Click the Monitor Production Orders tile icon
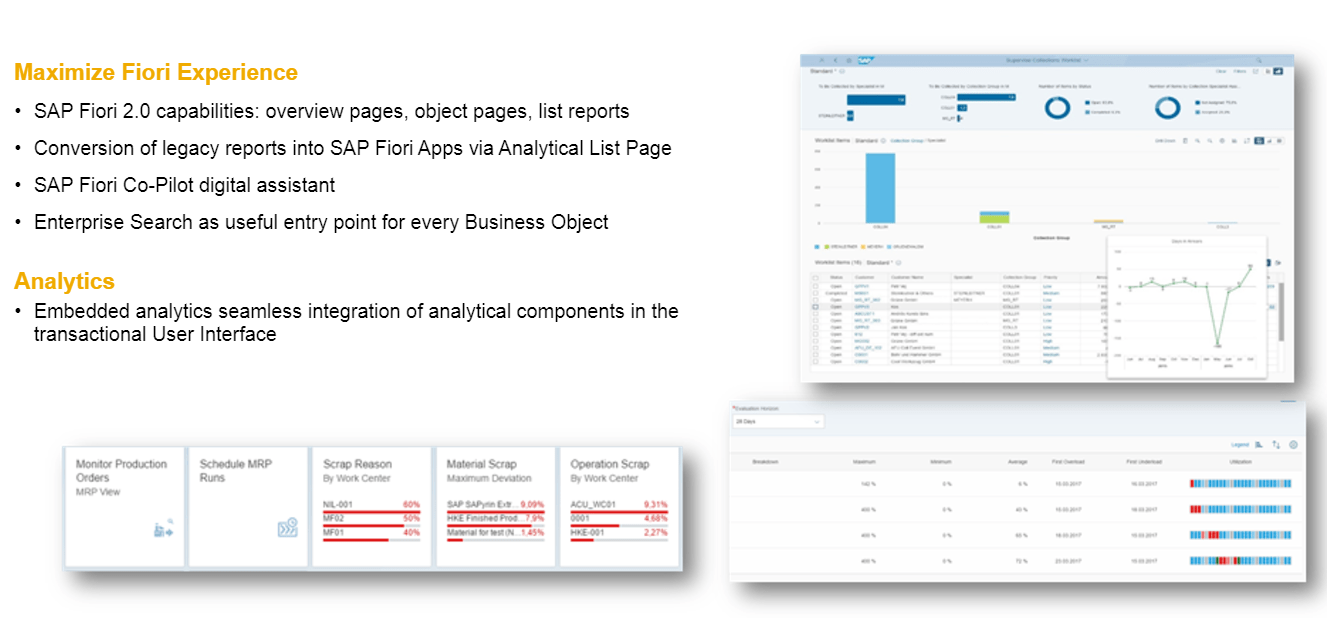The width and height of the screenshot is (1327, 629). [x=163, y=529]
